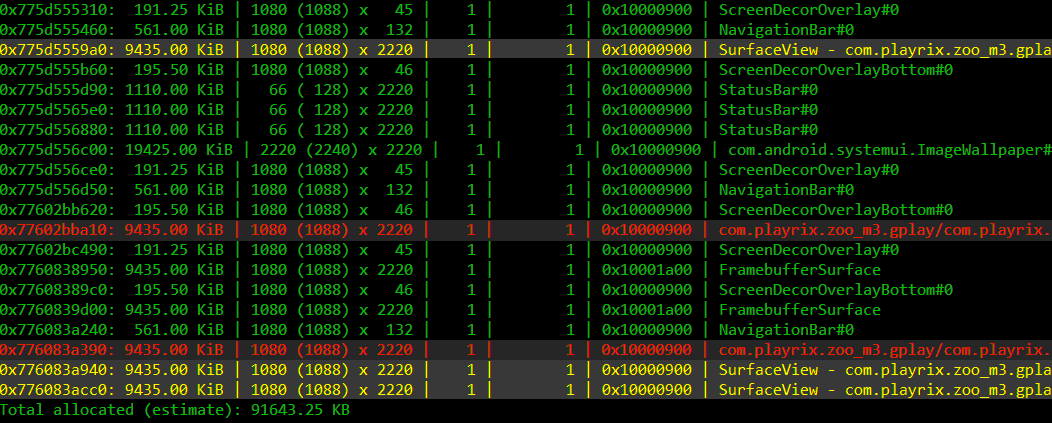This screenshot has height=423, width=1052.
Task: Click SurfaceView name in row 0x775d5559a0
Action: 885,50
